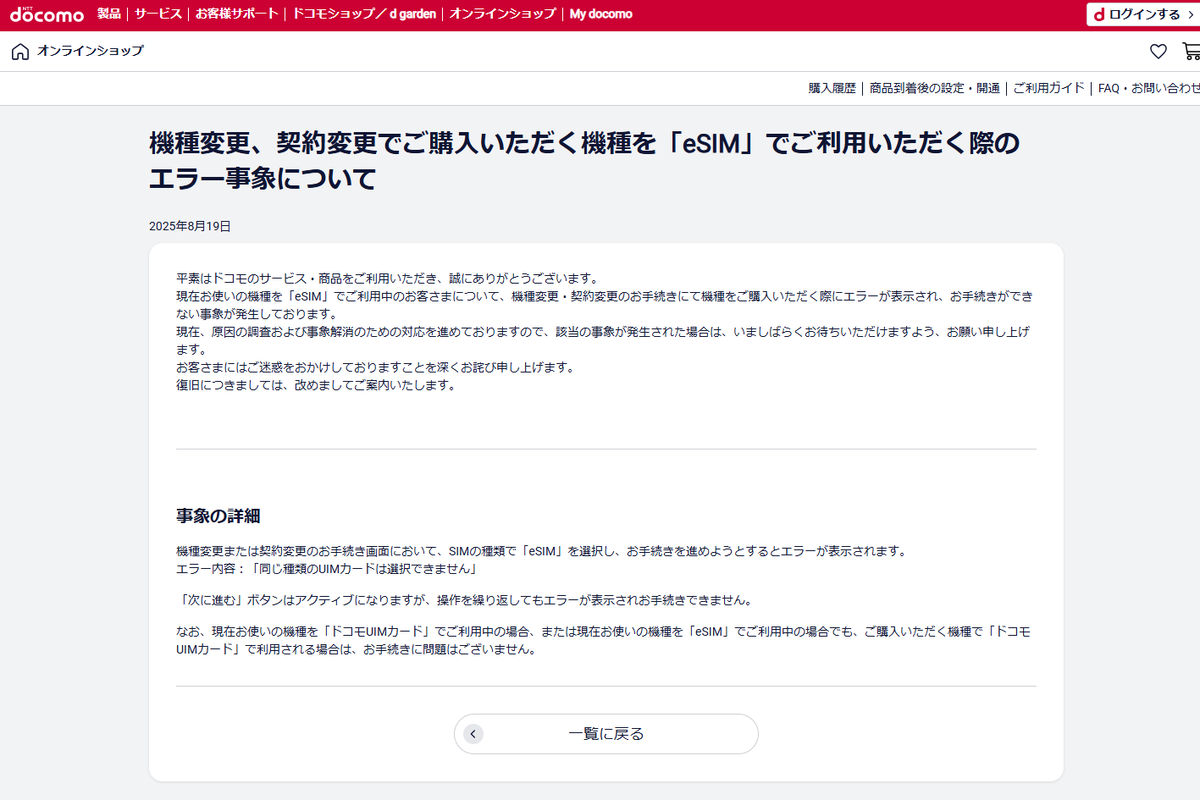Screen dimensions: 1200x800
Task: Open the favorites heart icon
Action: [x=1158, y=52]
